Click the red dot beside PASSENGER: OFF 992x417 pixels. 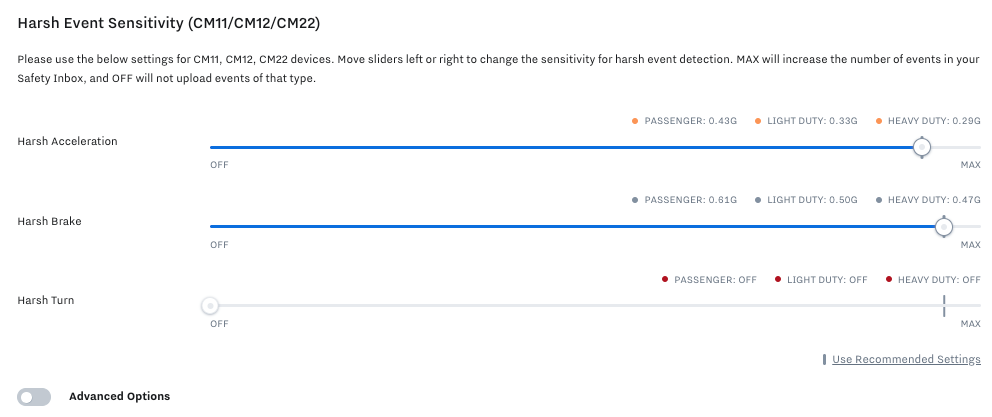coord(665,280)
